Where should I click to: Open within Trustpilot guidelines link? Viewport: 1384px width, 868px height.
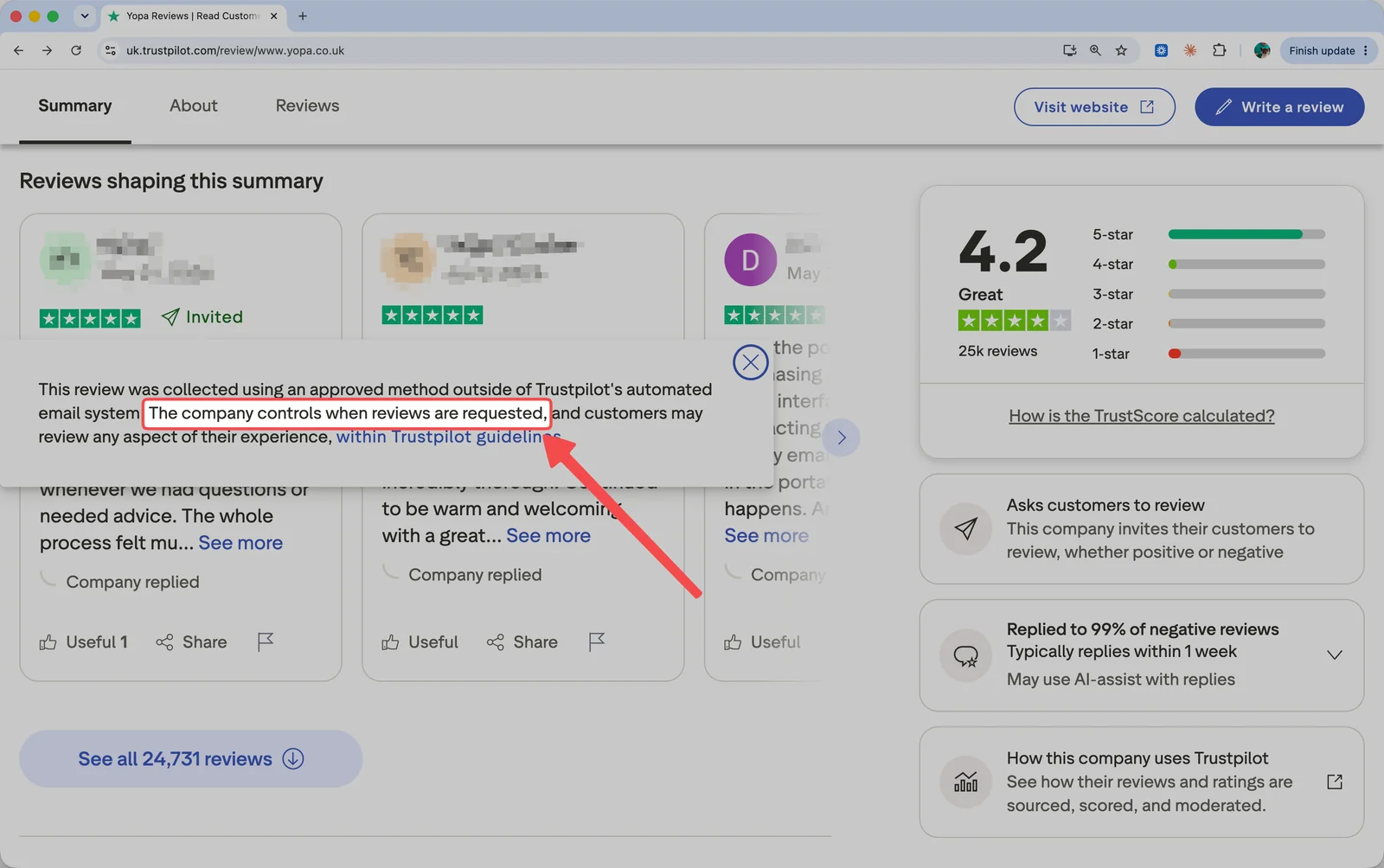click(x=448, y=437)
